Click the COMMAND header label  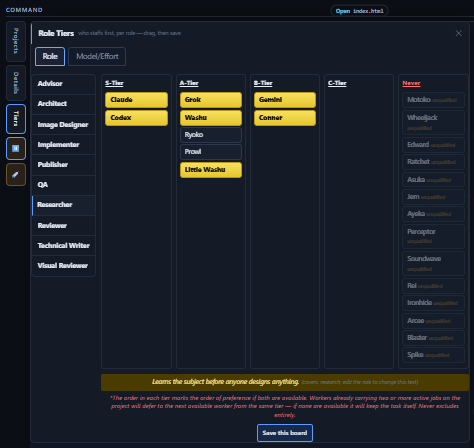(x=24, y=10)
